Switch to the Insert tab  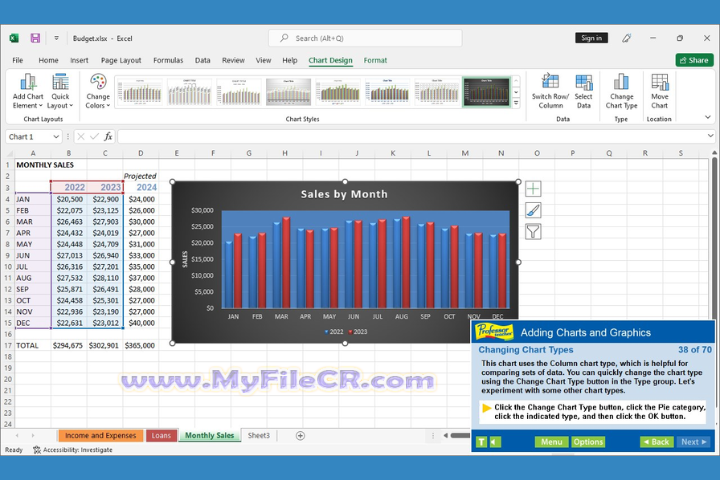click(x=79, y=60)
